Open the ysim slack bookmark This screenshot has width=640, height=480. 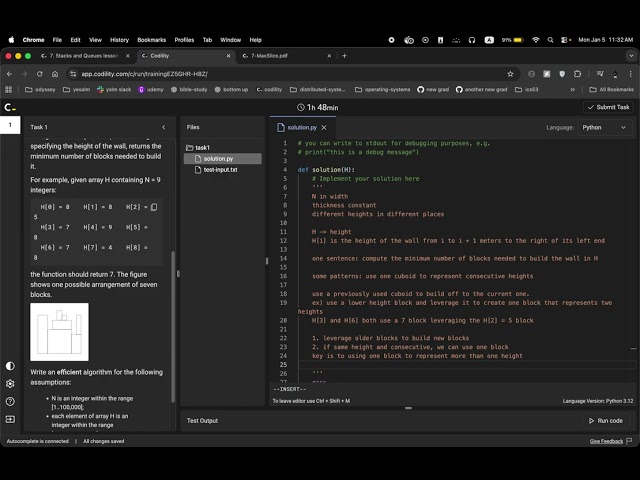pos(114,89)
